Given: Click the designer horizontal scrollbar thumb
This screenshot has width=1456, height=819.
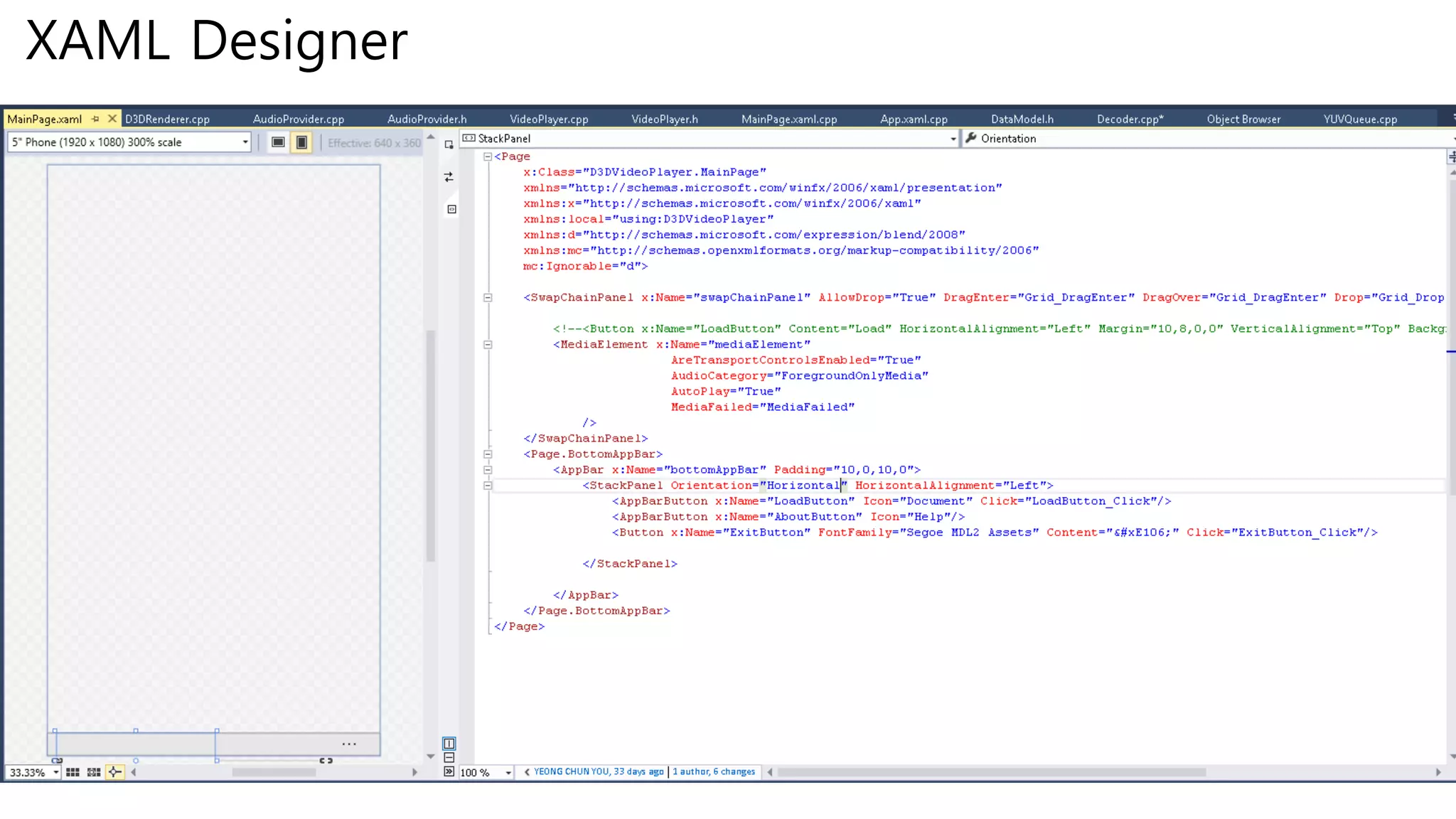Looking at the screenshot, I should click(x=274, y=773).
